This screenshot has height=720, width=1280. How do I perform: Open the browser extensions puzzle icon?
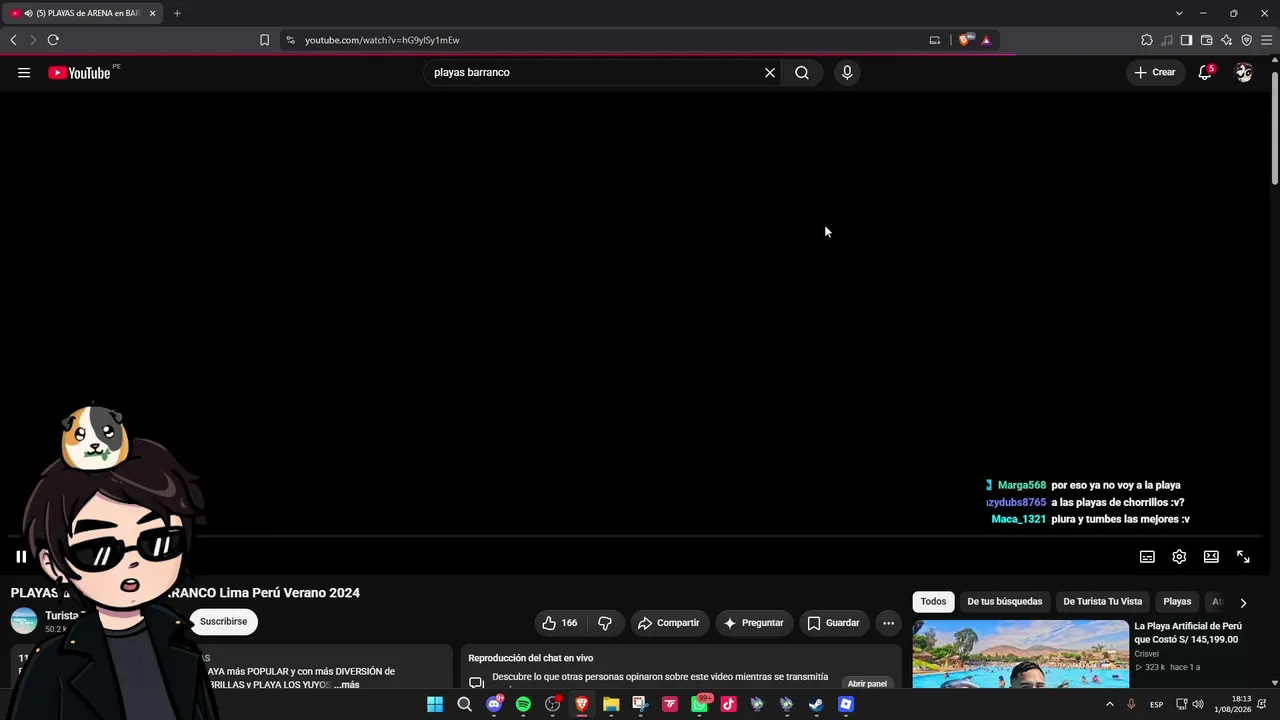[x=1147, y=40]
